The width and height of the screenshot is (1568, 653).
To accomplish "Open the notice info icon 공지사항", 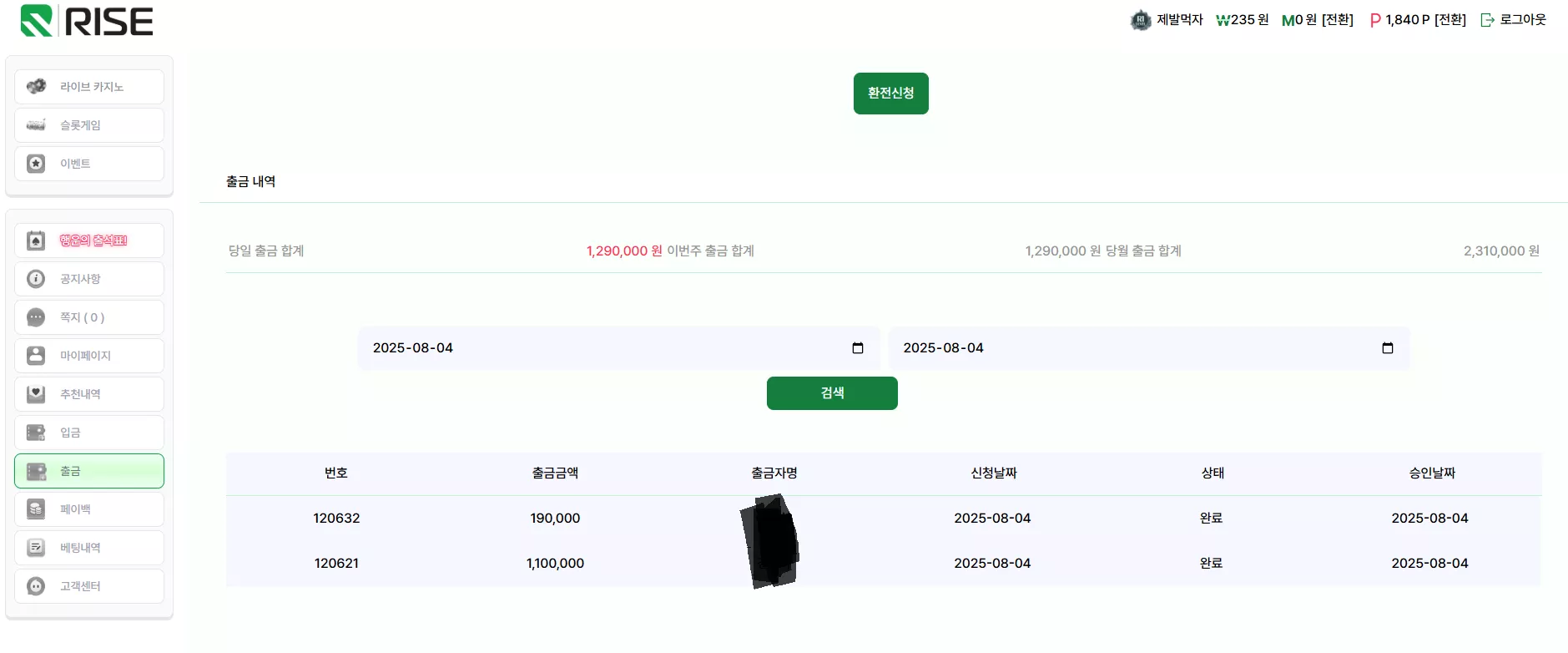I will pos(36,279).
